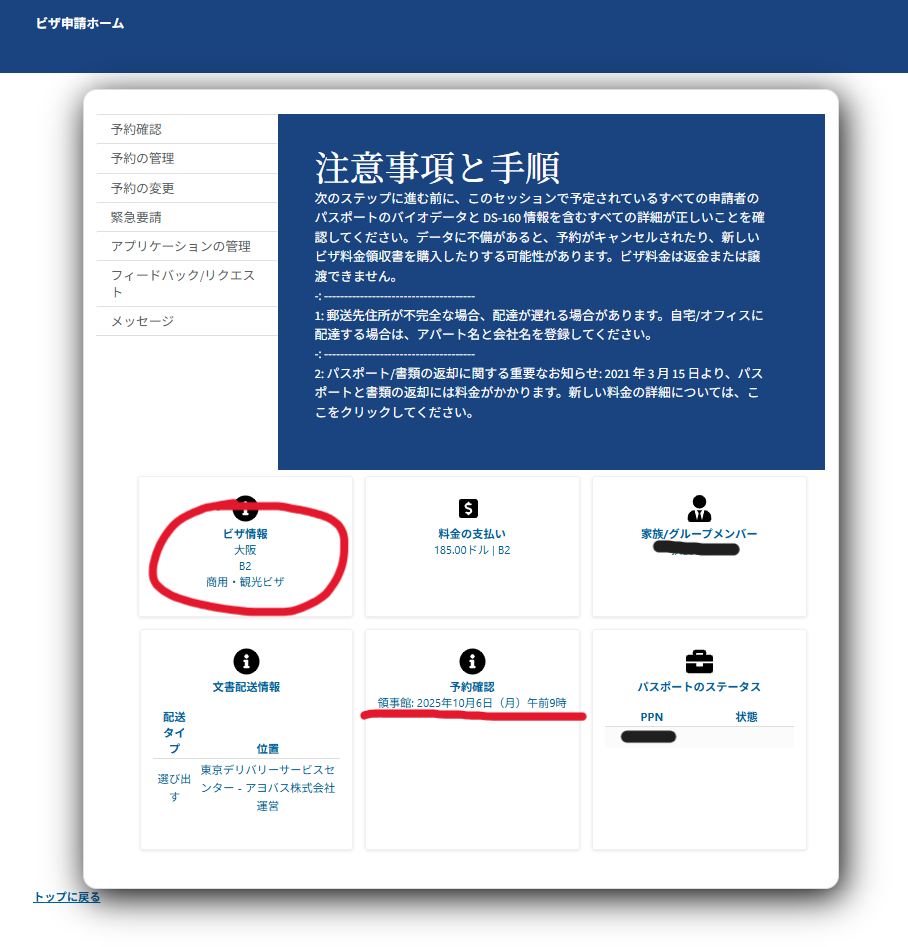Select 予約の管理 from the sidebar
This screenshot has width=908, height=947.
click(x=142, y=158)
